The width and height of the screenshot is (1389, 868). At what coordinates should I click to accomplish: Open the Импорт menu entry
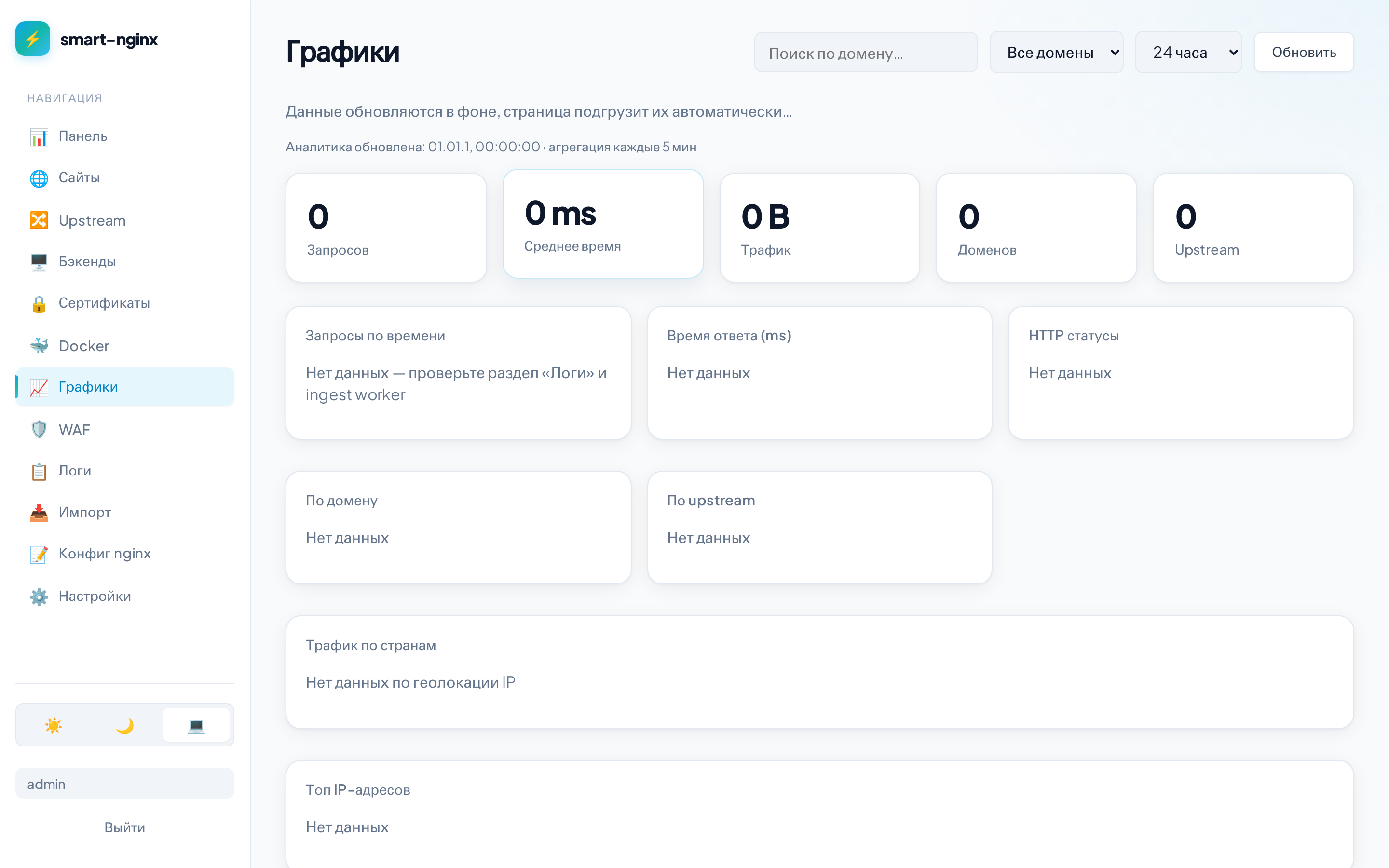coord(124,512)
